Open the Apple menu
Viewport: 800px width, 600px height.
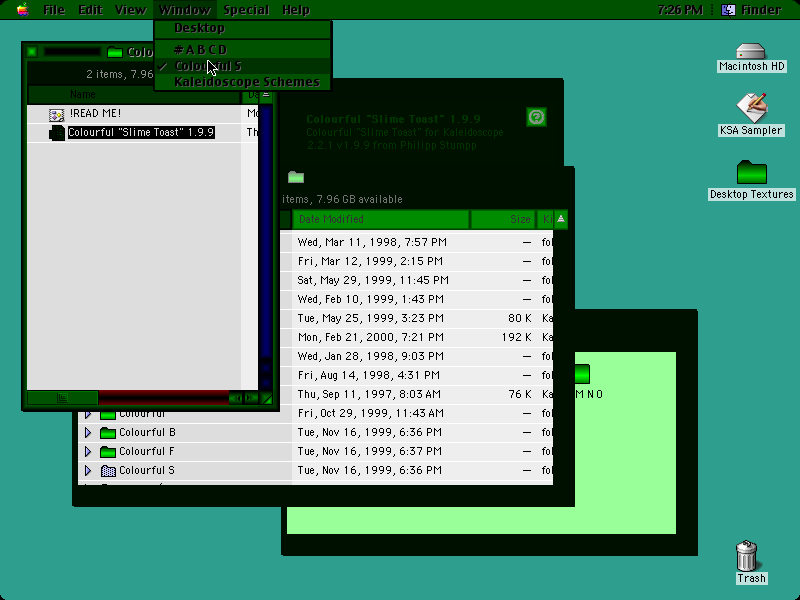pyautogui.click(x=22, y=10)
